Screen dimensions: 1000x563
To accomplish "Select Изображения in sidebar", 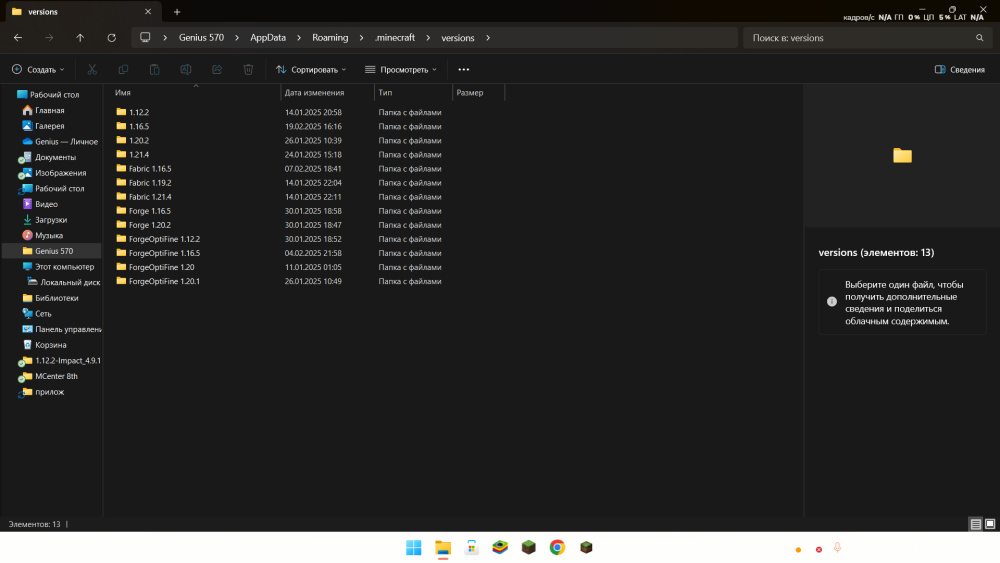I will click(60, 173).
